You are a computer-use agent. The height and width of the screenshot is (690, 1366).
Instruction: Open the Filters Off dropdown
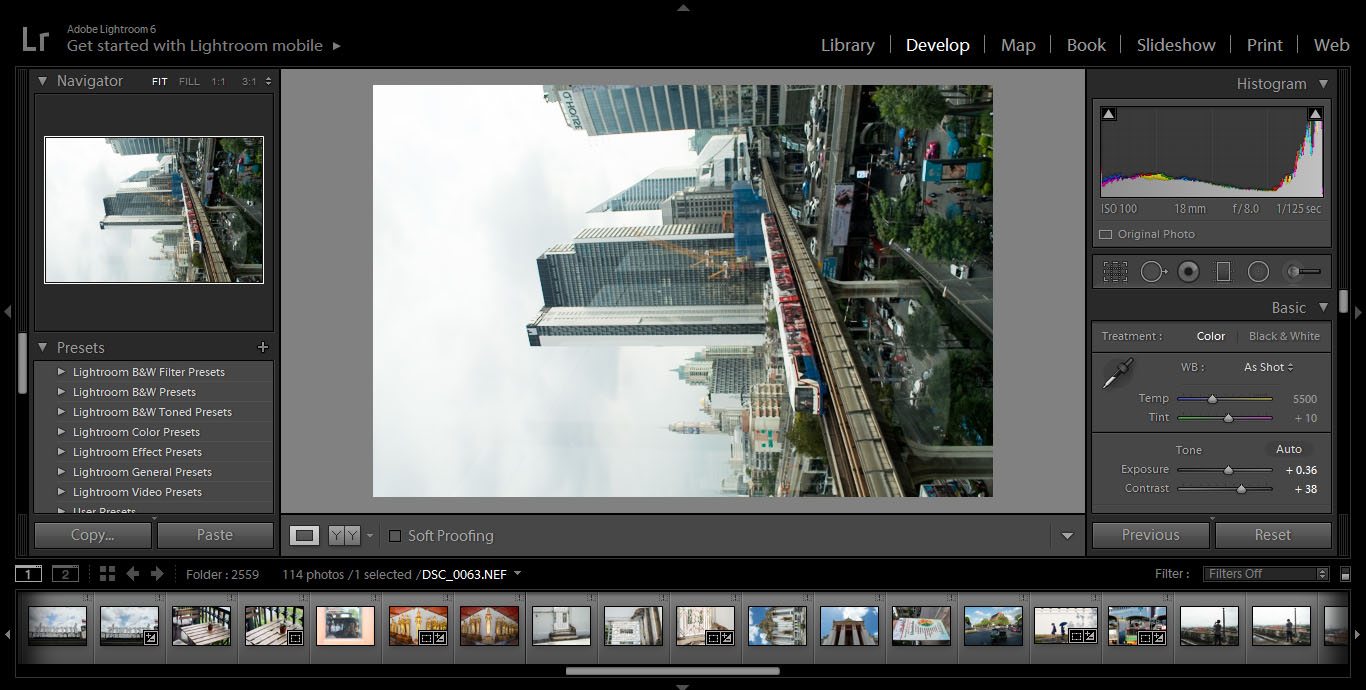pos(1266,573)
